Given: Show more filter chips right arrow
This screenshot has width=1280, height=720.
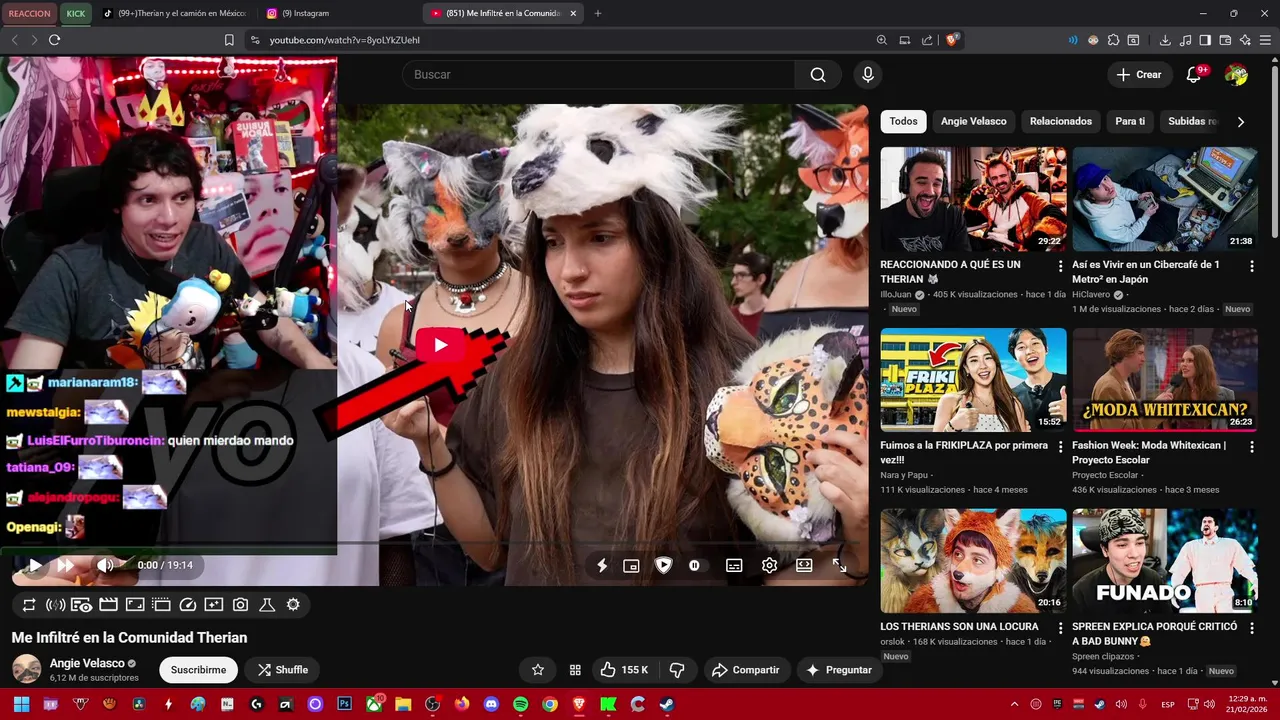Looking at the screenshot, I should pyautogui.click(x=1241, y=122).
